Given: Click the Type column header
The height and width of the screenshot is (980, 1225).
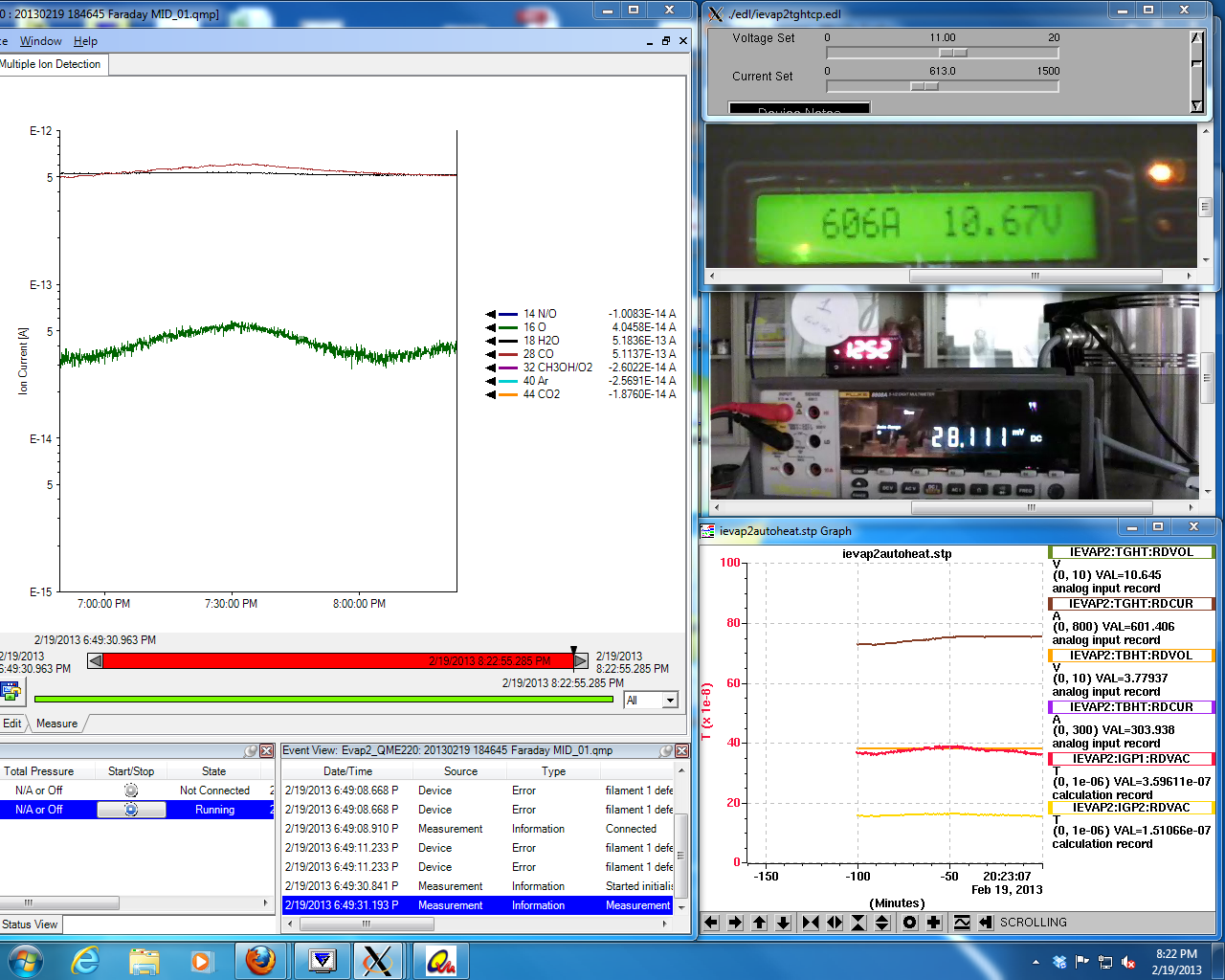Looking at the screenshot, I should (553, 771).
